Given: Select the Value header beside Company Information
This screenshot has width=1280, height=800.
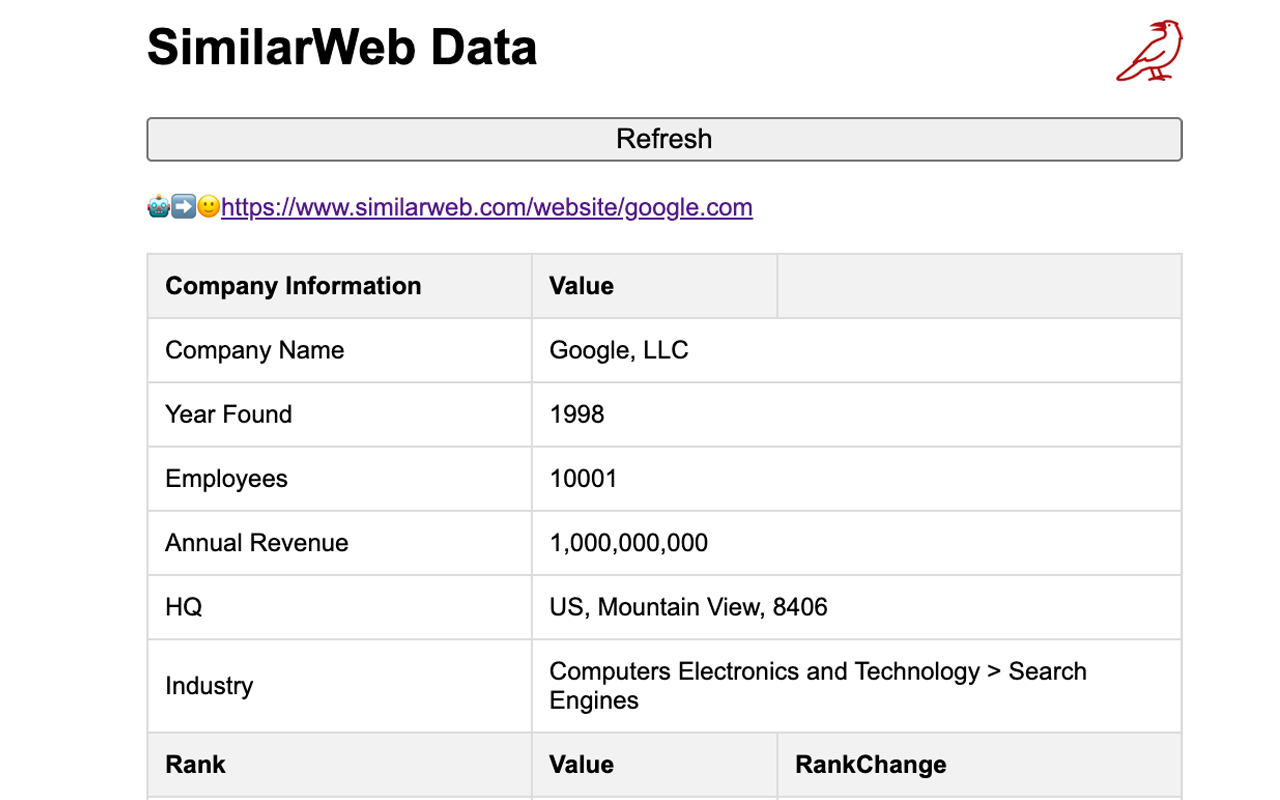Looking at the screenshot, I should tap(655, 286).
